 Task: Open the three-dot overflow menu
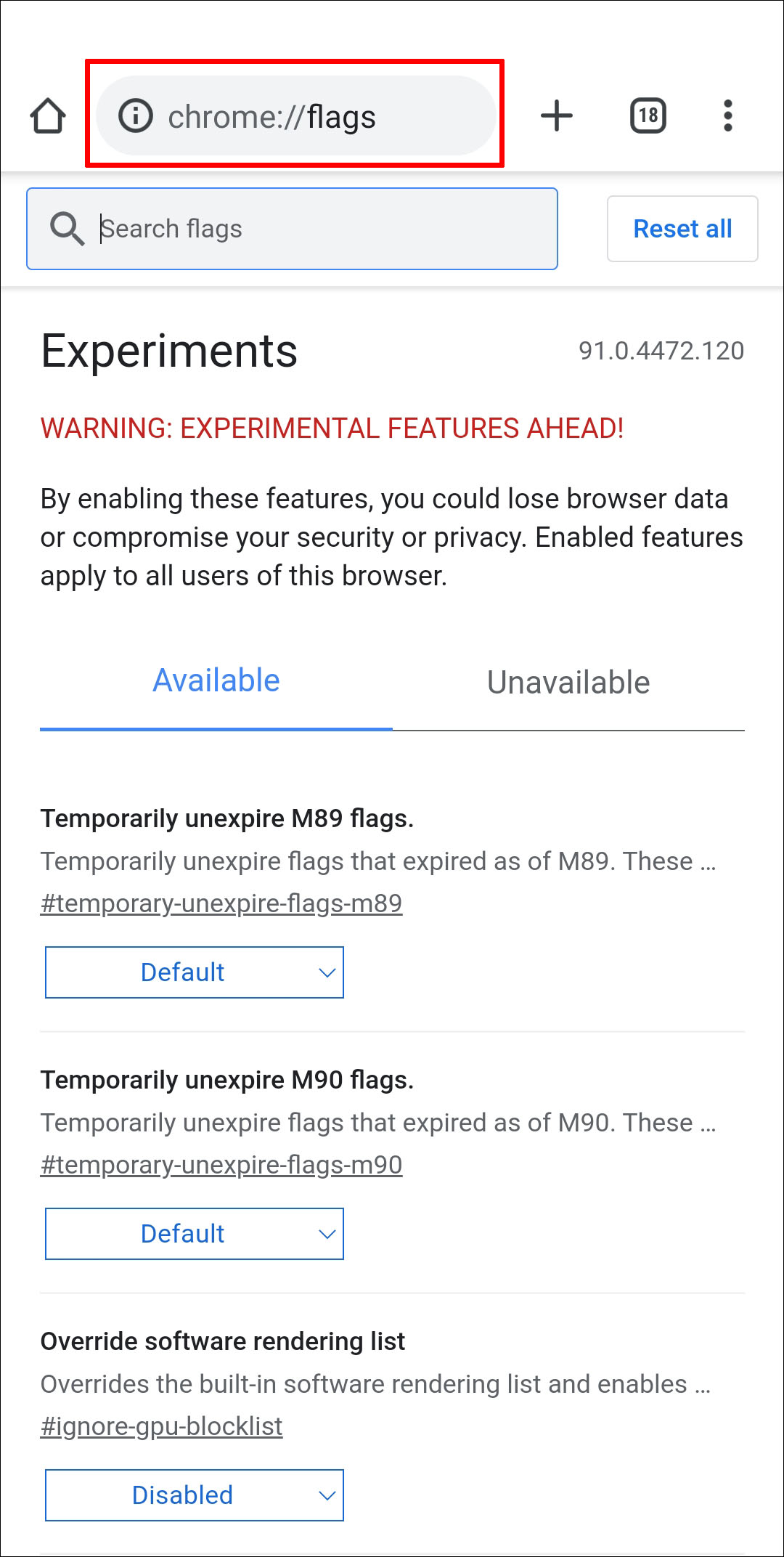(x=727, y=116)
